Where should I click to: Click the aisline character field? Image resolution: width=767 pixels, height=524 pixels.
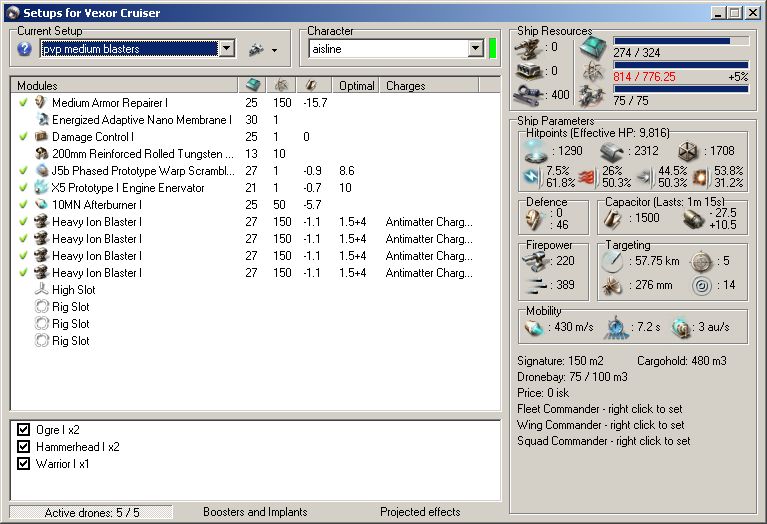pyautogui.click(x=389, y=48)
